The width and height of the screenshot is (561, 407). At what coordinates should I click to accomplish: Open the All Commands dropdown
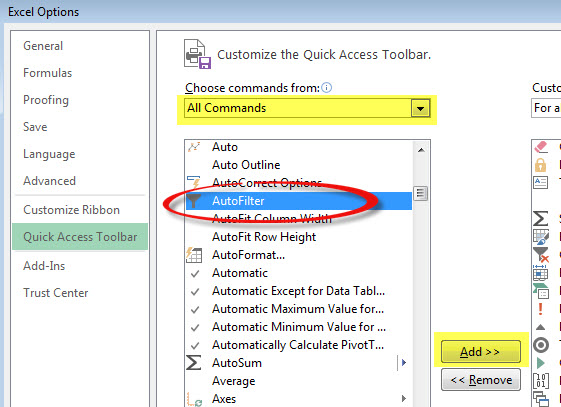click(307, 108)
